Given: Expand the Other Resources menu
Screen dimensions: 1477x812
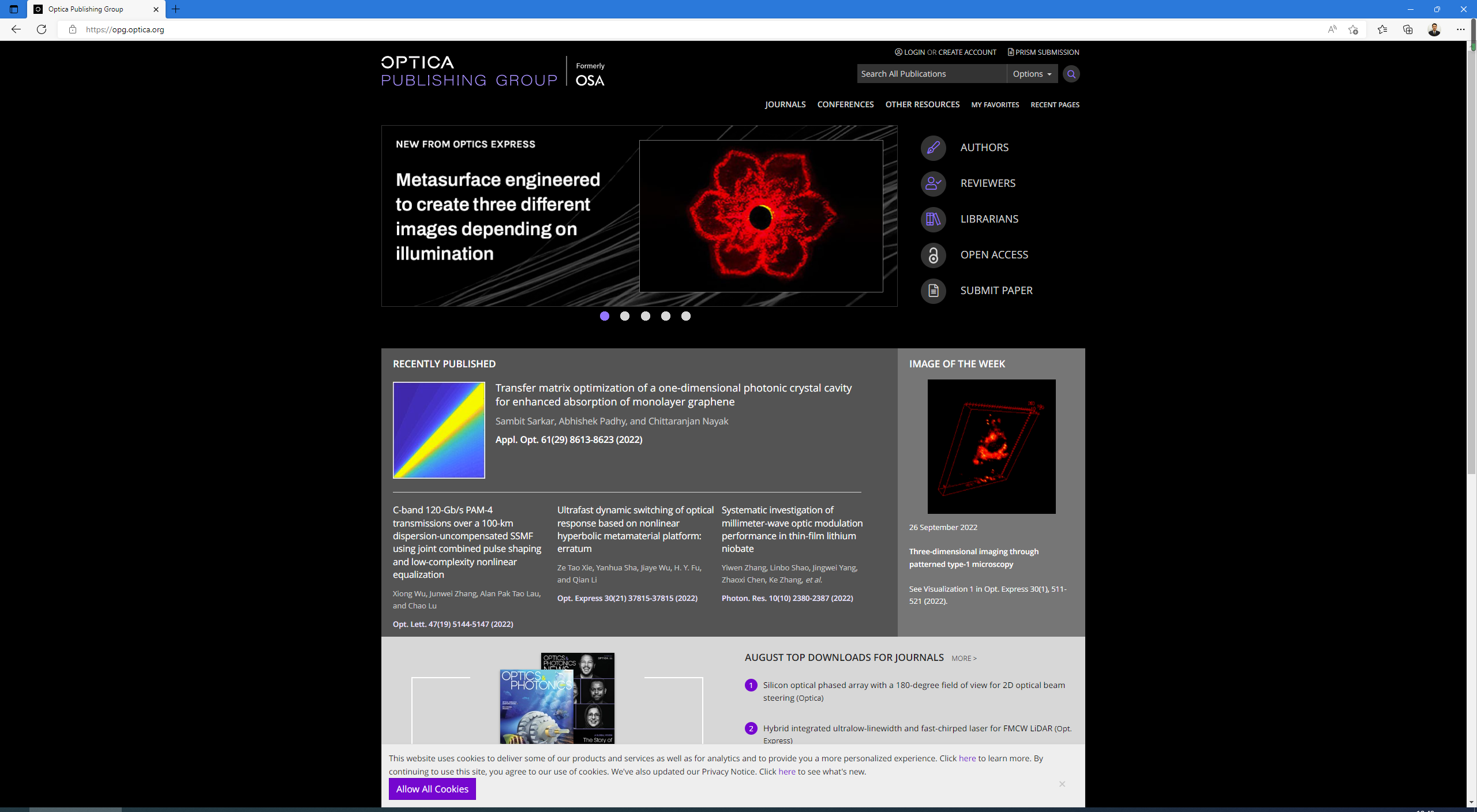Looking at the screenshot, I should coord(922,104).
